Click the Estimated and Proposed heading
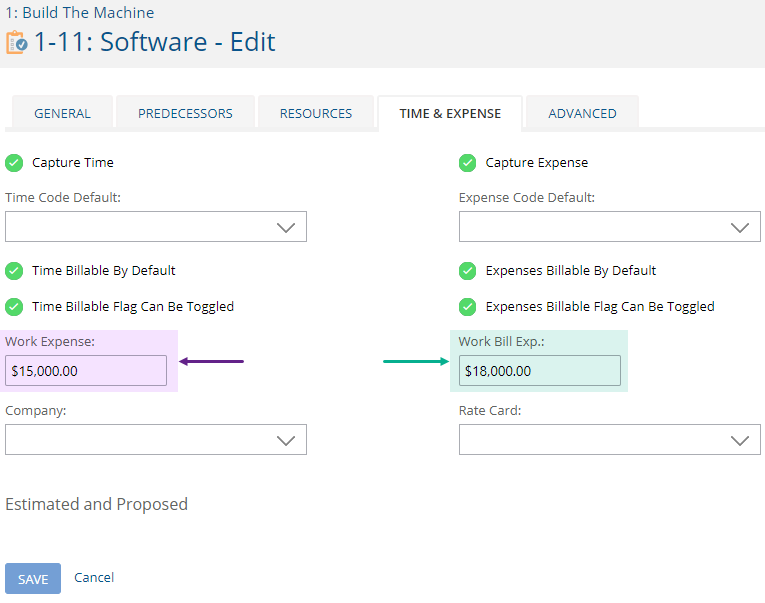Image resolution: width=765 pixels, height=603 pixels. point(97,504)
